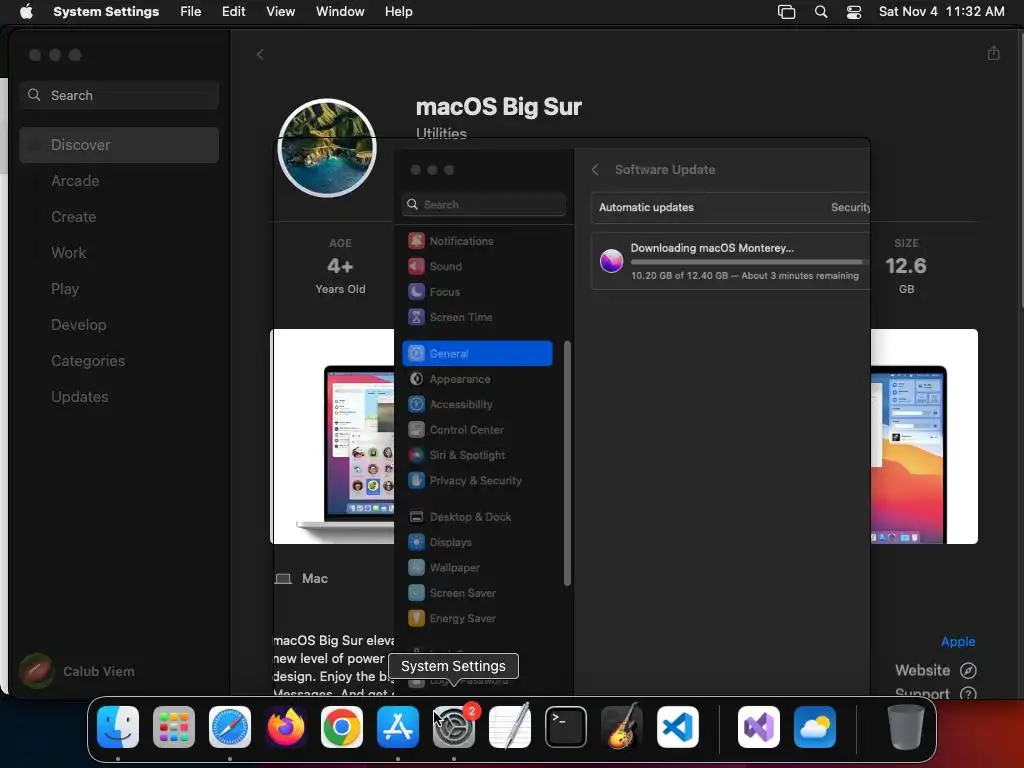The image size is (1024, 768).
Task: Open the Window menu
Action: point(340,11)
